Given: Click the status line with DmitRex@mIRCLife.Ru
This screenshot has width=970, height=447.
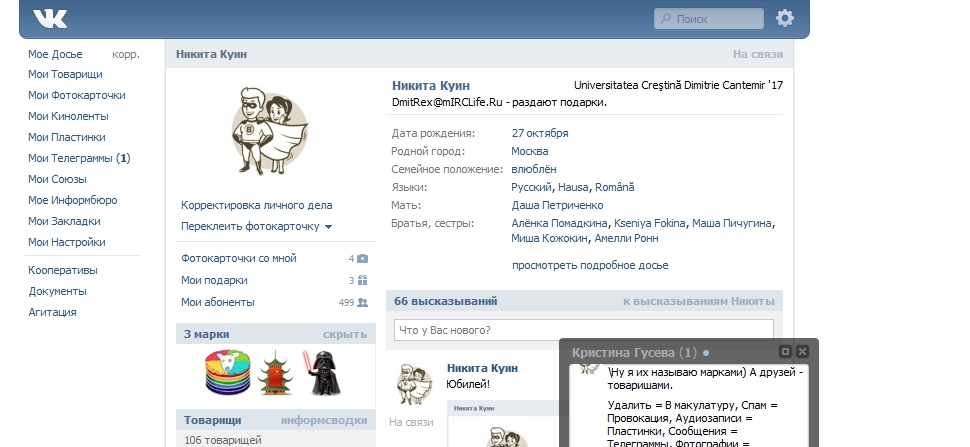Looking at the screenshot, I should (x=499, y=102).
